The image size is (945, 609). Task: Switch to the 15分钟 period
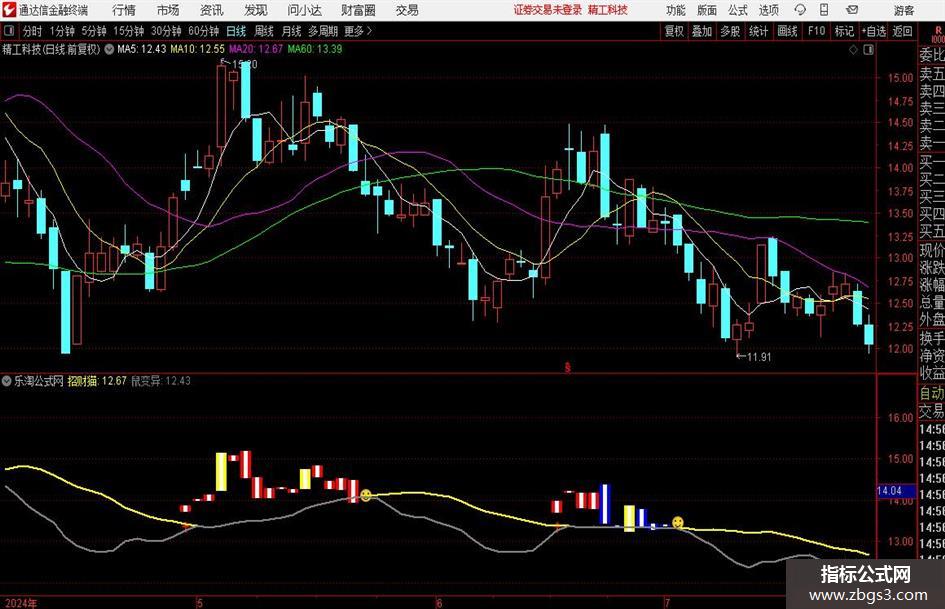tap(128, 31)
